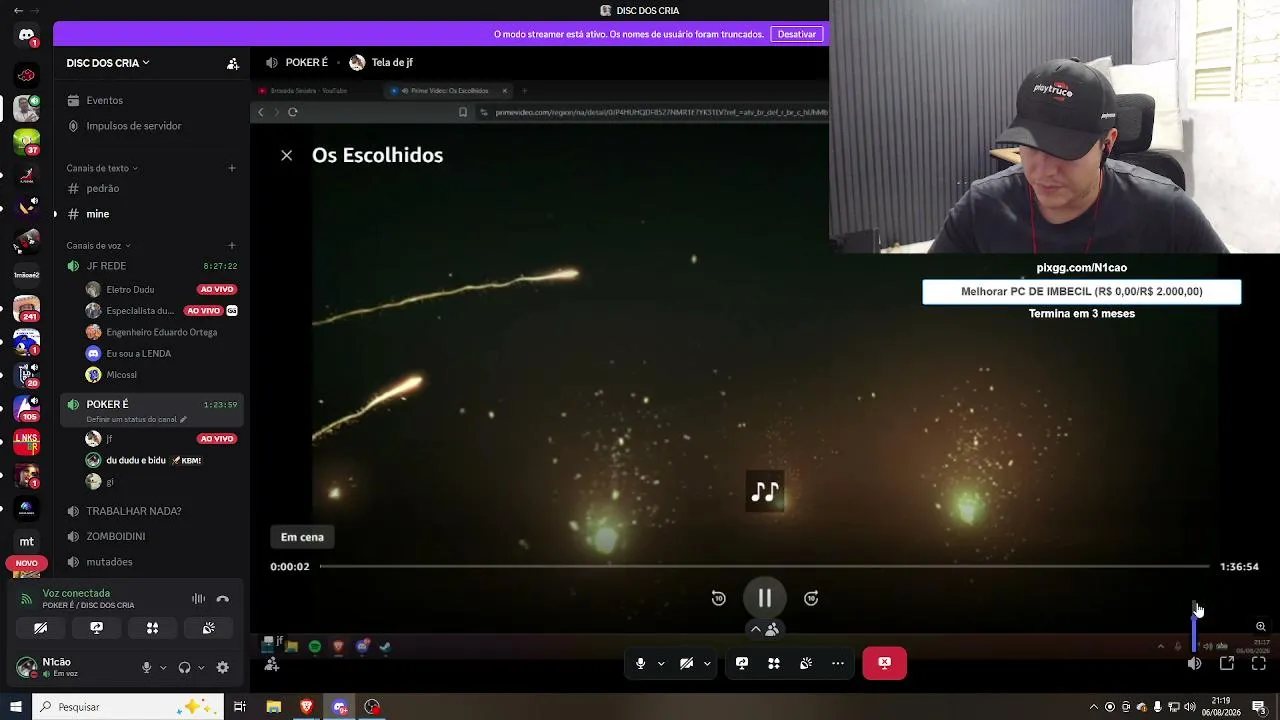
Task: Open the pedrão text channel
Action: click(150, 188)
